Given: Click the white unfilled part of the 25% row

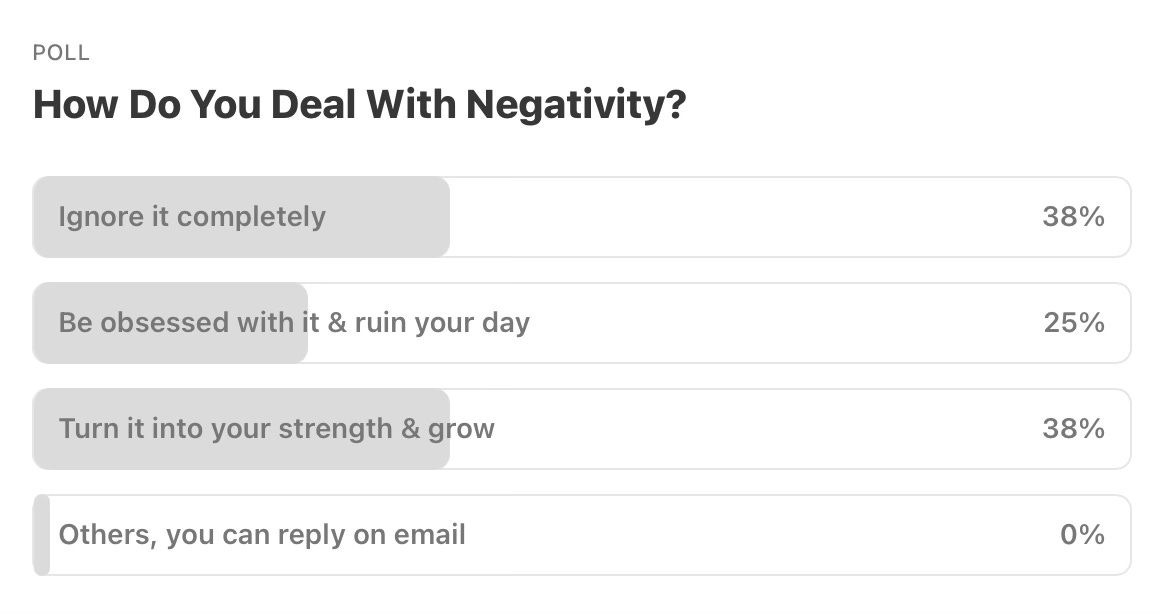Looking at the screenshot, I should point(780,323).
